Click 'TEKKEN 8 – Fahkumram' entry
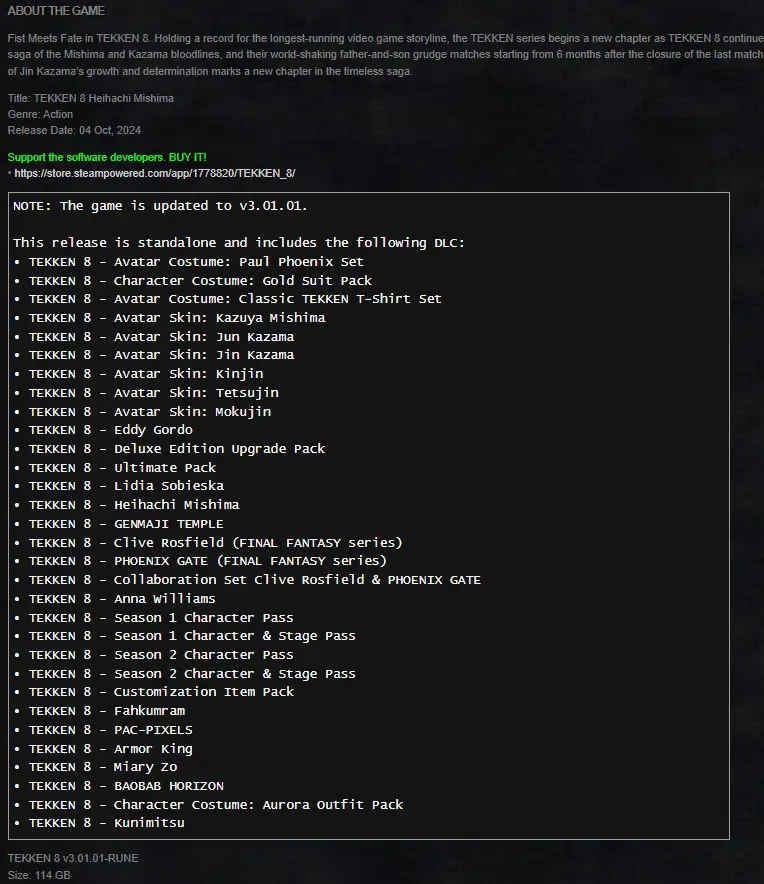The image size is (764, 884). click(x=107, y=711)
